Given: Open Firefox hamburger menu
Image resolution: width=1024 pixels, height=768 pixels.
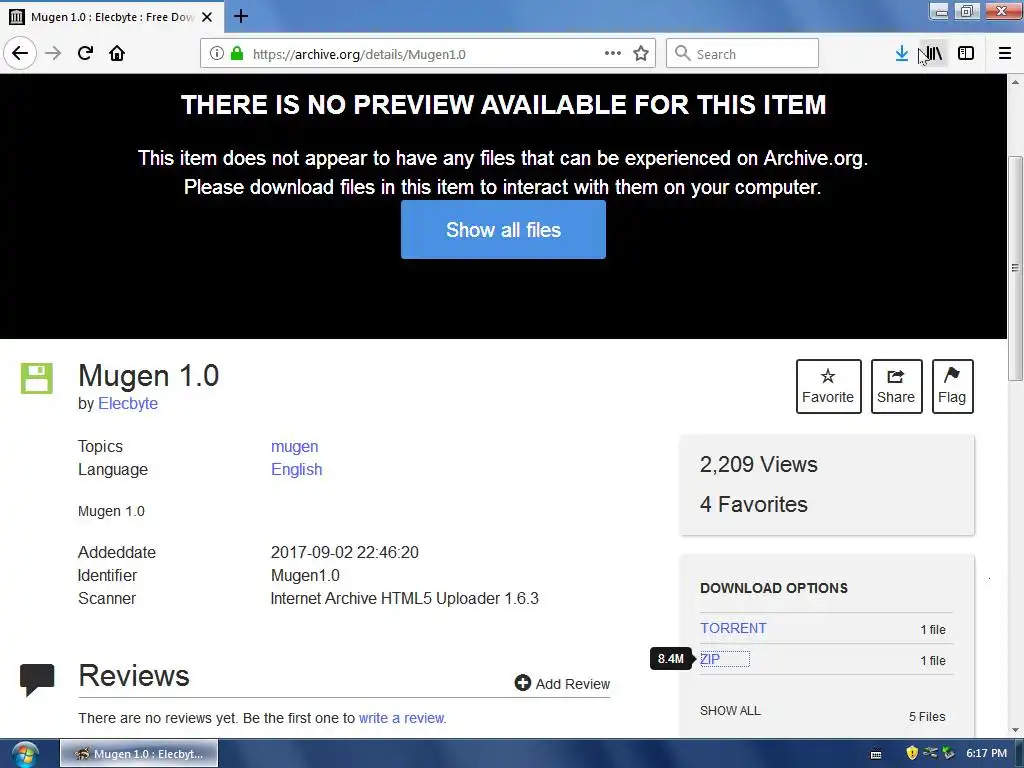Looking at the screenshot, I should 1004,54.
